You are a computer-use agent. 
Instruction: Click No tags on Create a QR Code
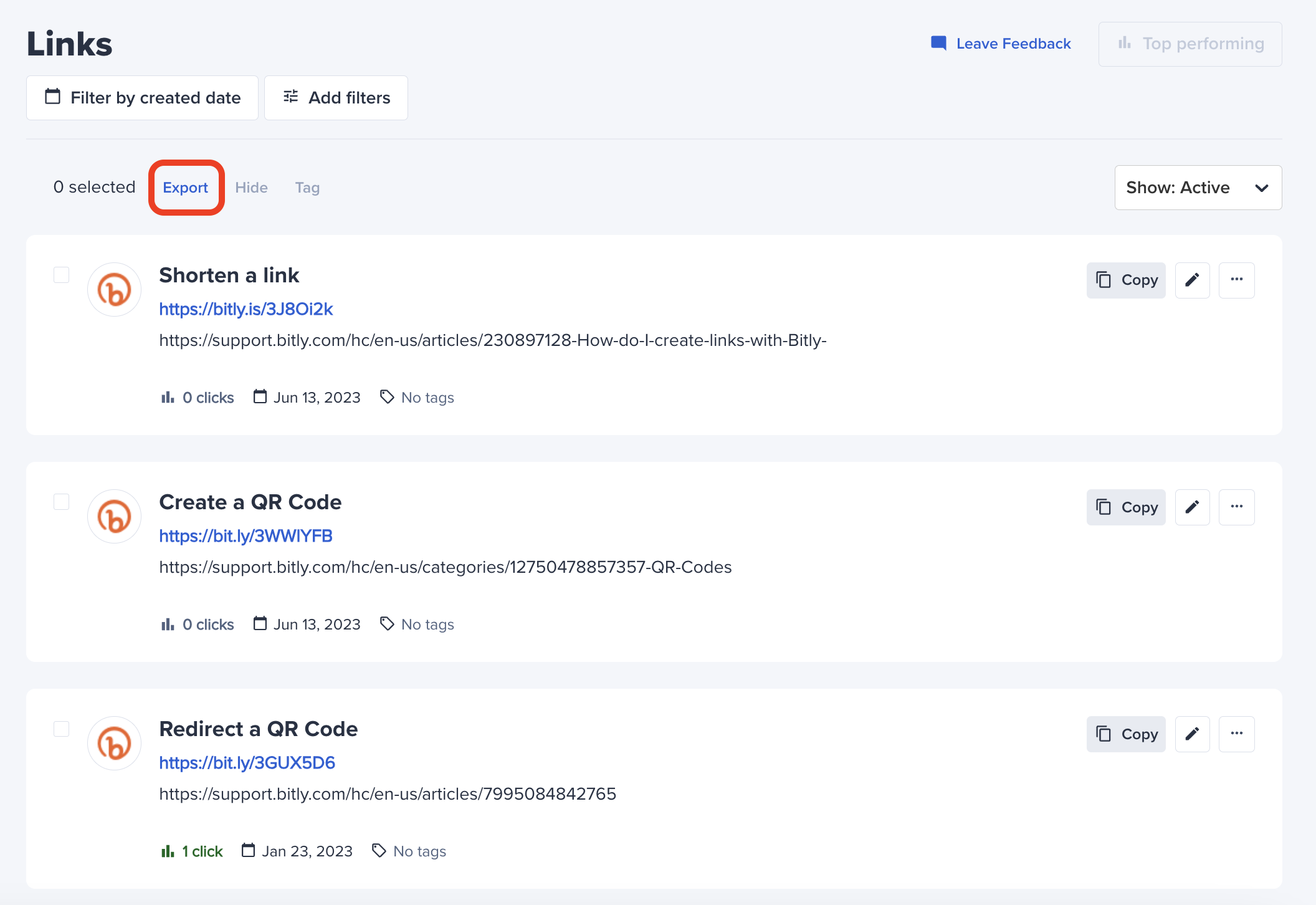(427, 625)
